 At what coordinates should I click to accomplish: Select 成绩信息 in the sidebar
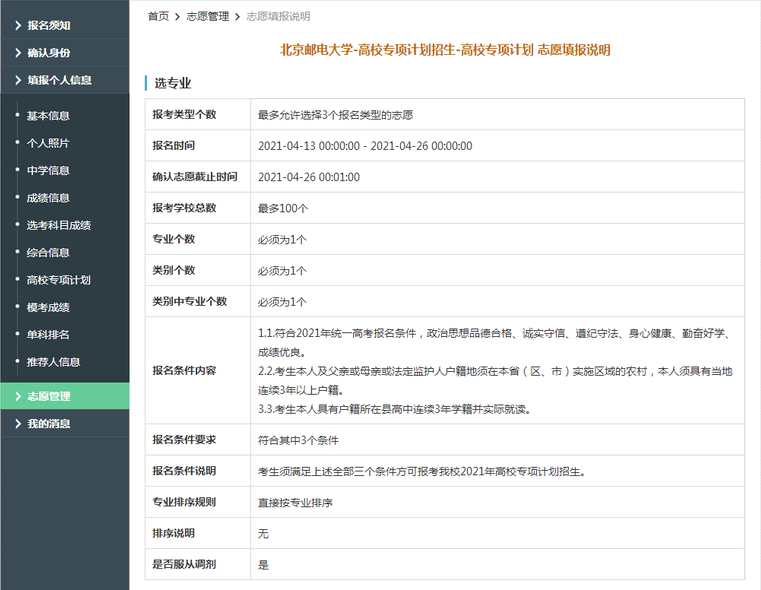click(48, 198)
